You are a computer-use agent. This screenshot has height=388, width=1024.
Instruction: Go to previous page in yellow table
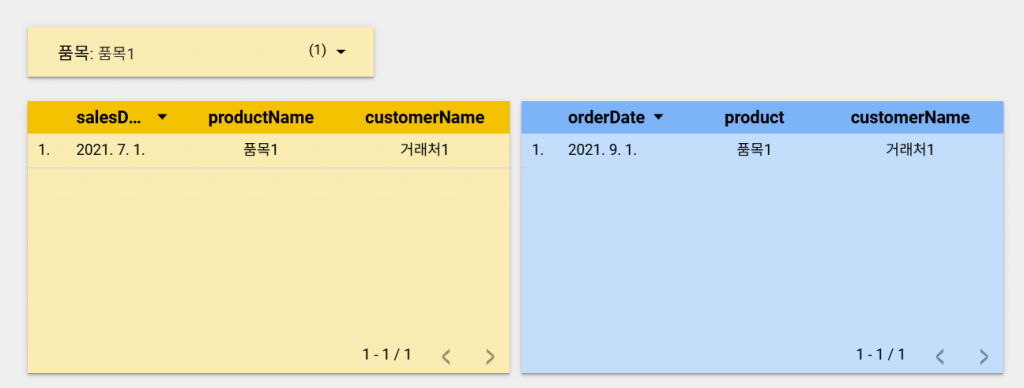(447, 357)
